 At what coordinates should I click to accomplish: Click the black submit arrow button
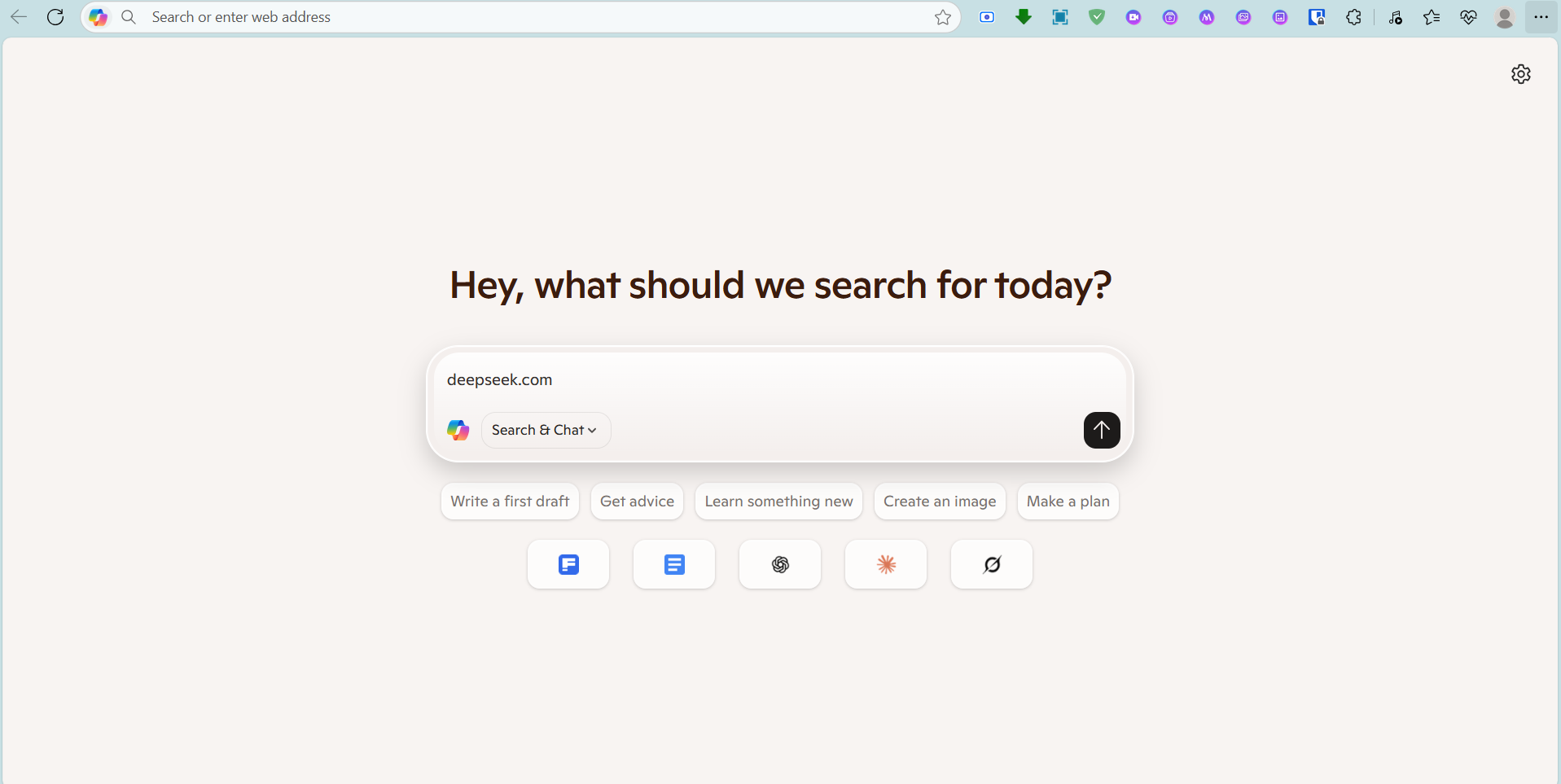(1101, 430)
